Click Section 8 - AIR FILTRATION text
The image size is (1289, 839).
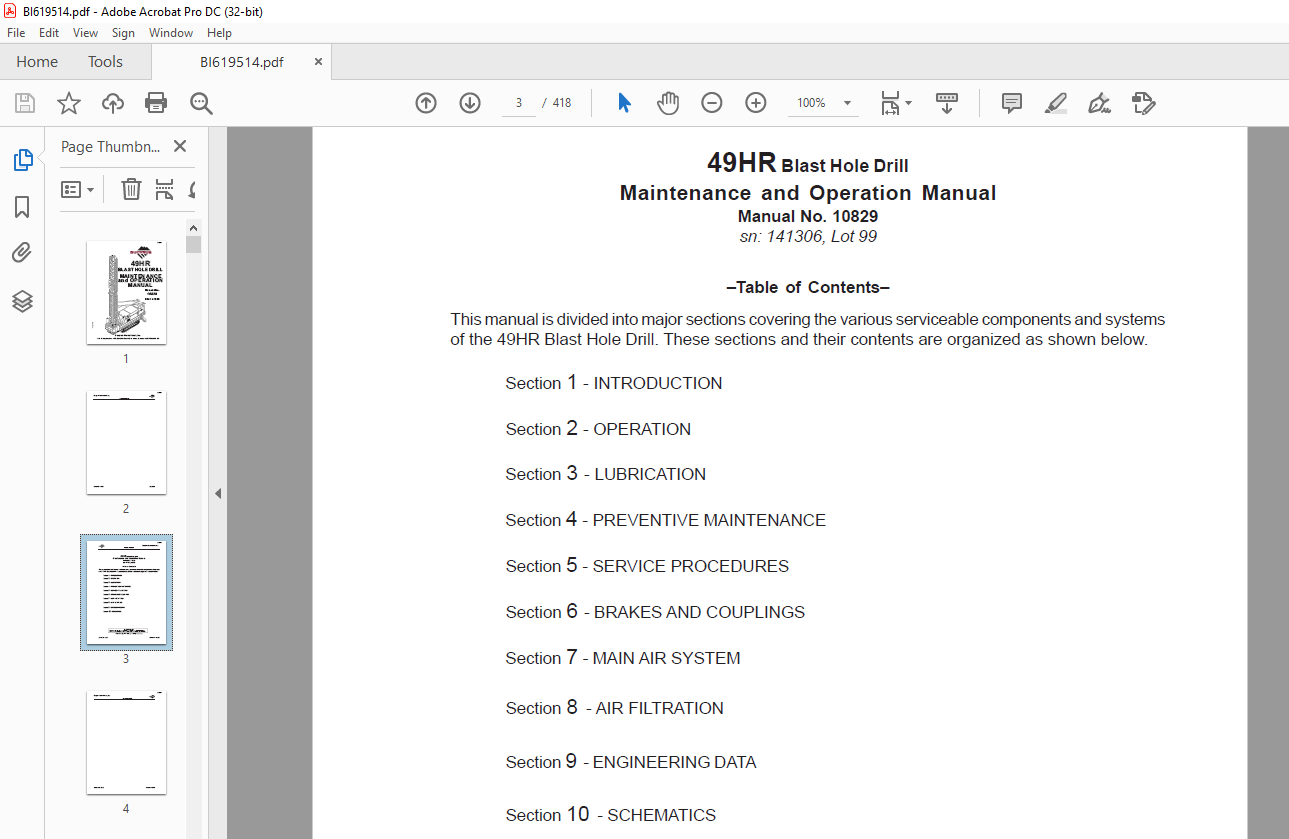(x=614, y=707)
